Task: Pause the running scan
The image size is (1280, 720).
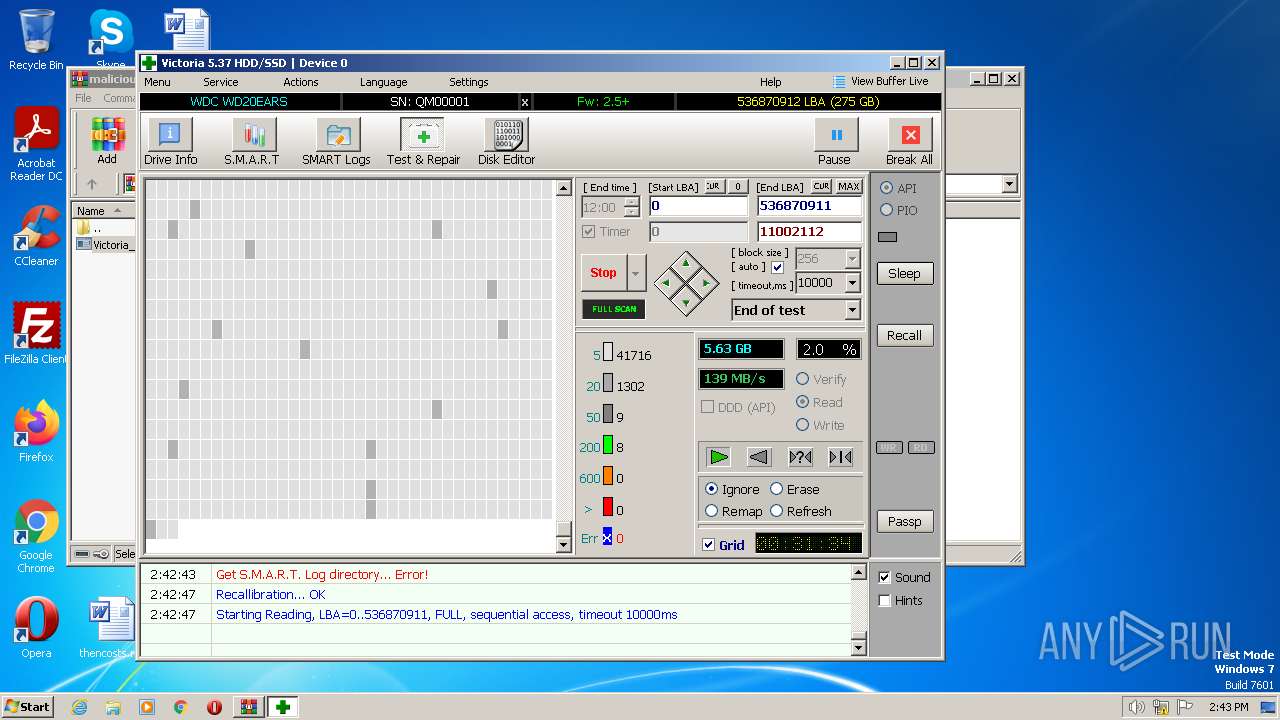Action: (835, 142)
